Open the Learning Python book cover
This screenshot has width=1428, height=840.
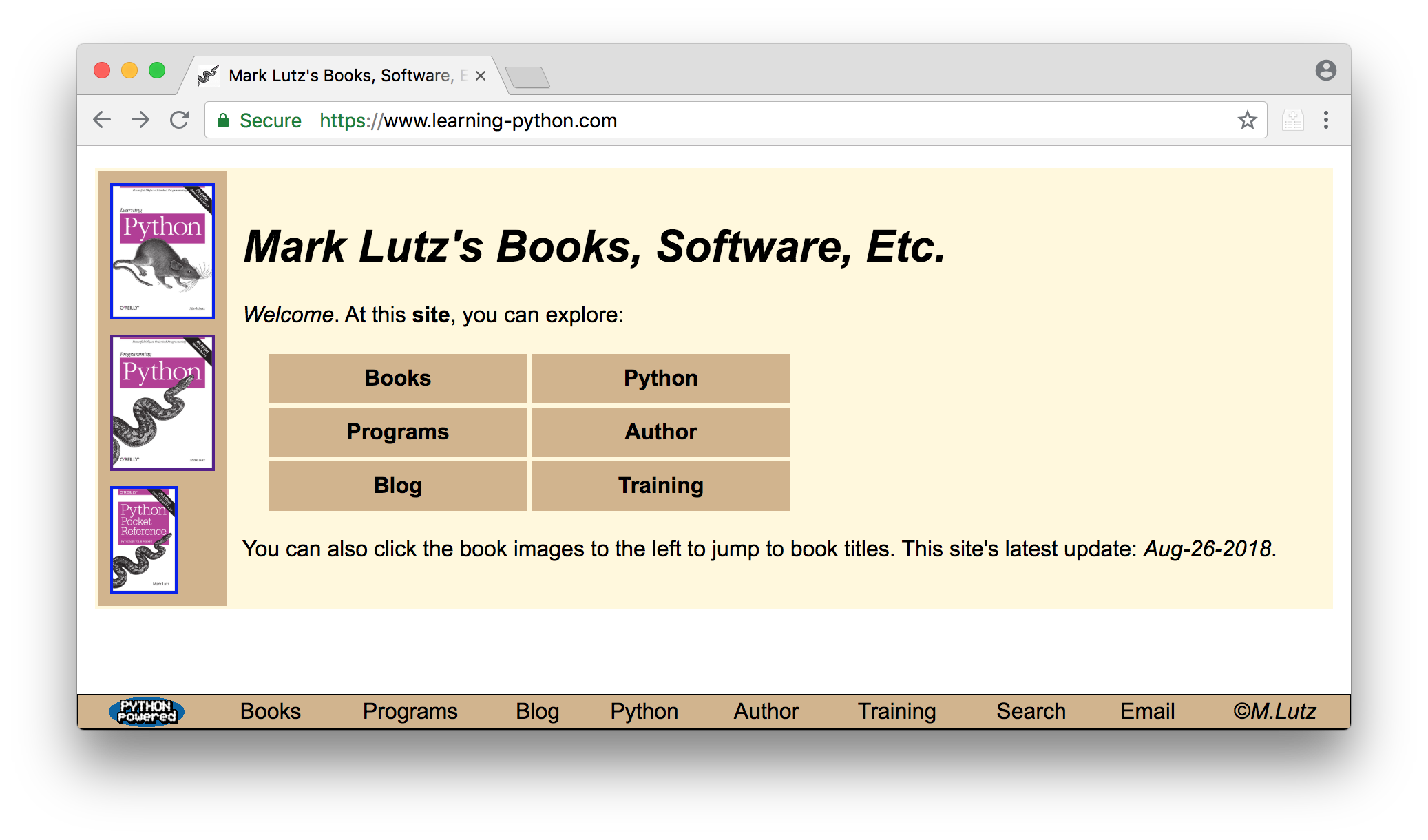tap(162, 251)
